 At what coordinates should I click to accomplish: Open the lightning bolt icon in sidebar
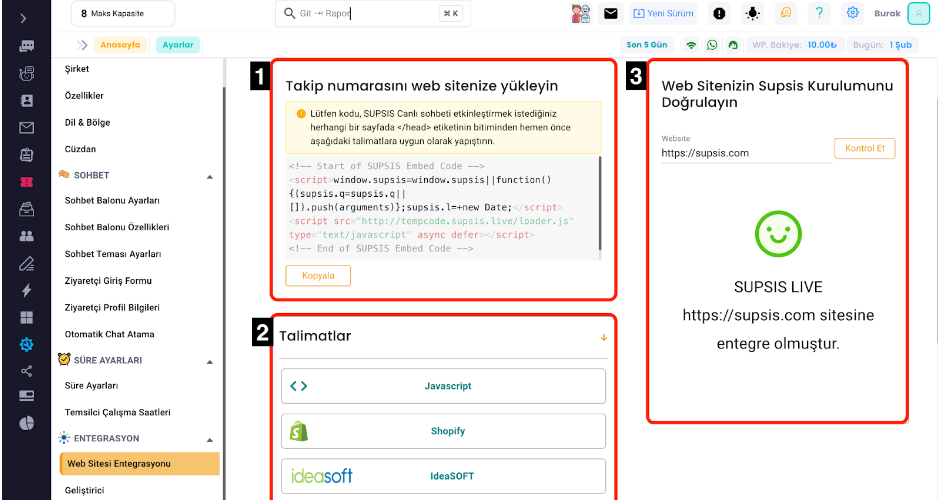pyautogui.click(x=26, y=290)
